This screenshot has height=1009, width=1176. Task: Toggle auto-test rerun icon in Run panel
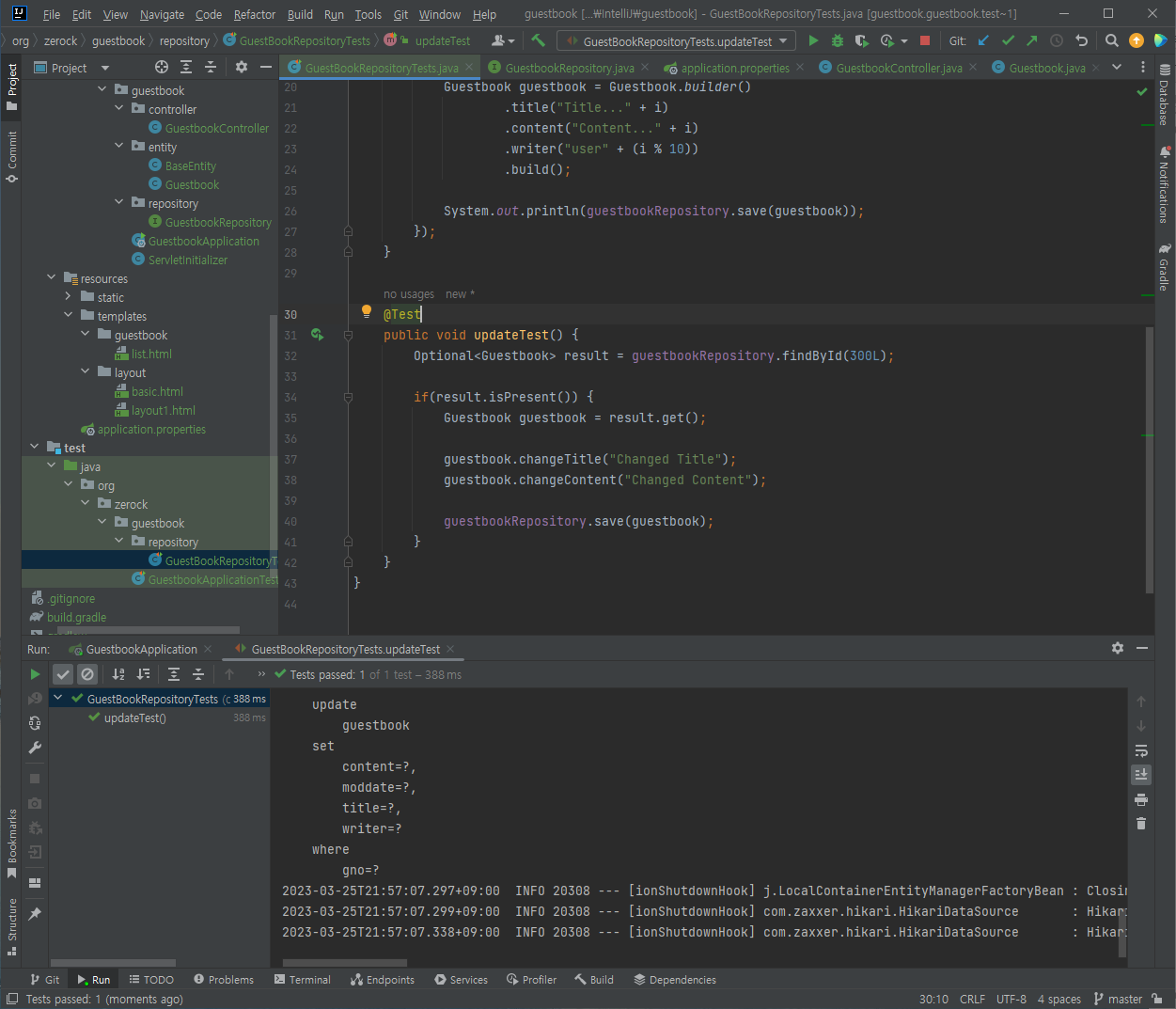click(35, 723)
